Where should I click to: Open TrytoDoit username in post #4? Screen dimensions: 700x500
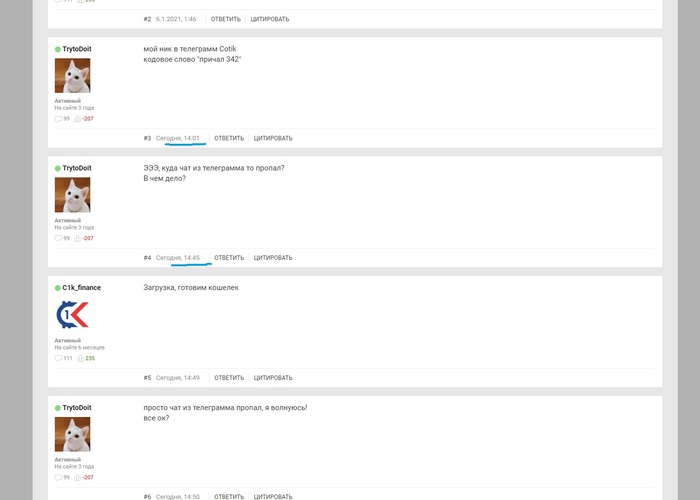click(77, 168)
